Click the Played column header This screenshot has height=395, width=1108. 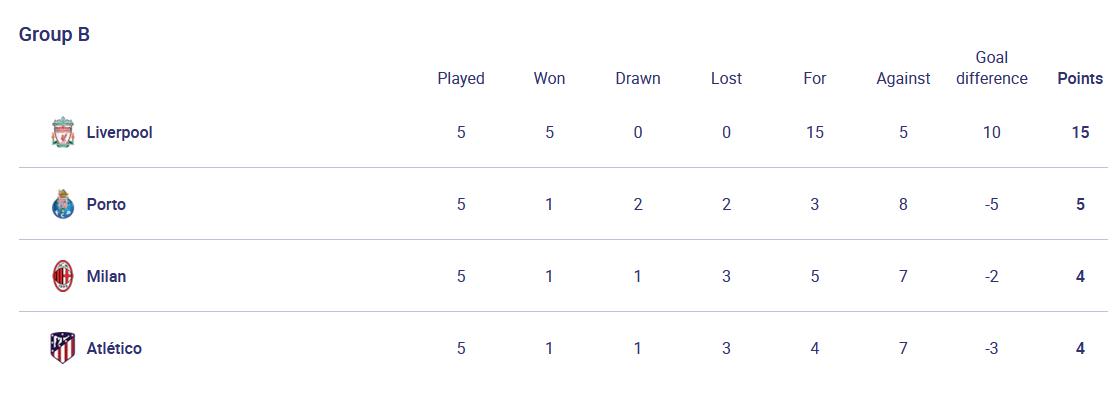(x=461, y=78)
